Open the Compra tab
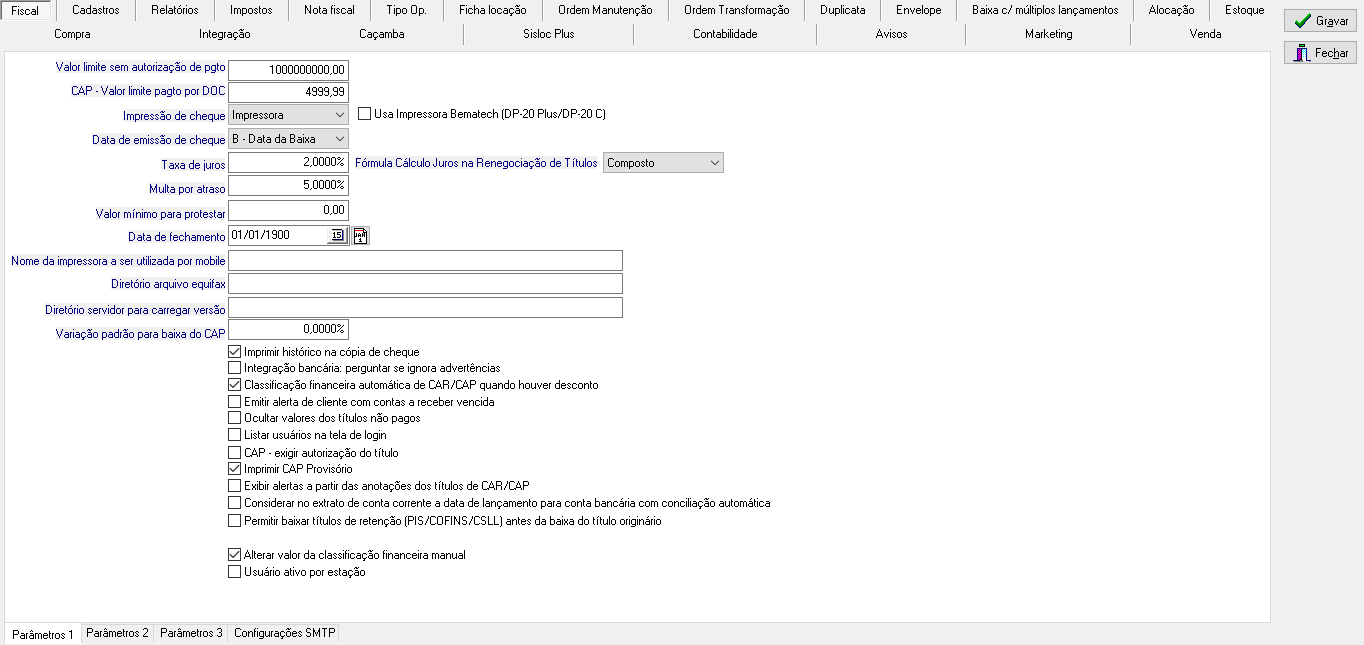Viewport: 1364px width, 645px height. (x=72, y=34)
